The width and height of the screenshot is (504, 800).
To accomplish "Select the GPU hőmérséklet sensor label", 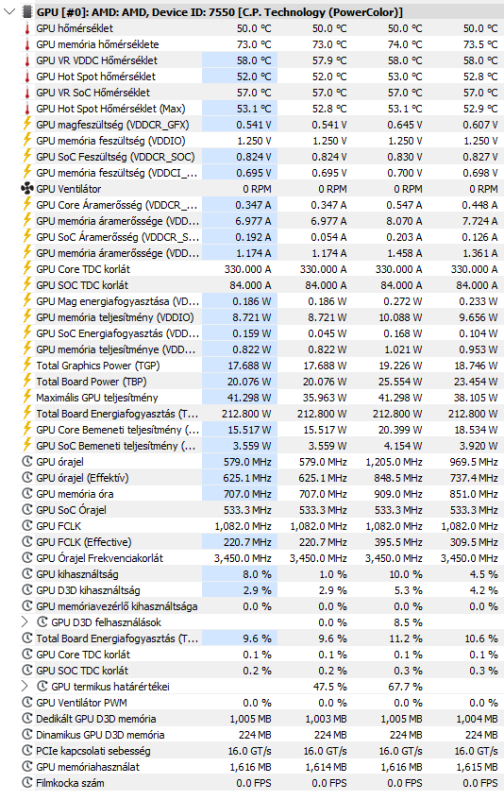I will coord(74,29).
